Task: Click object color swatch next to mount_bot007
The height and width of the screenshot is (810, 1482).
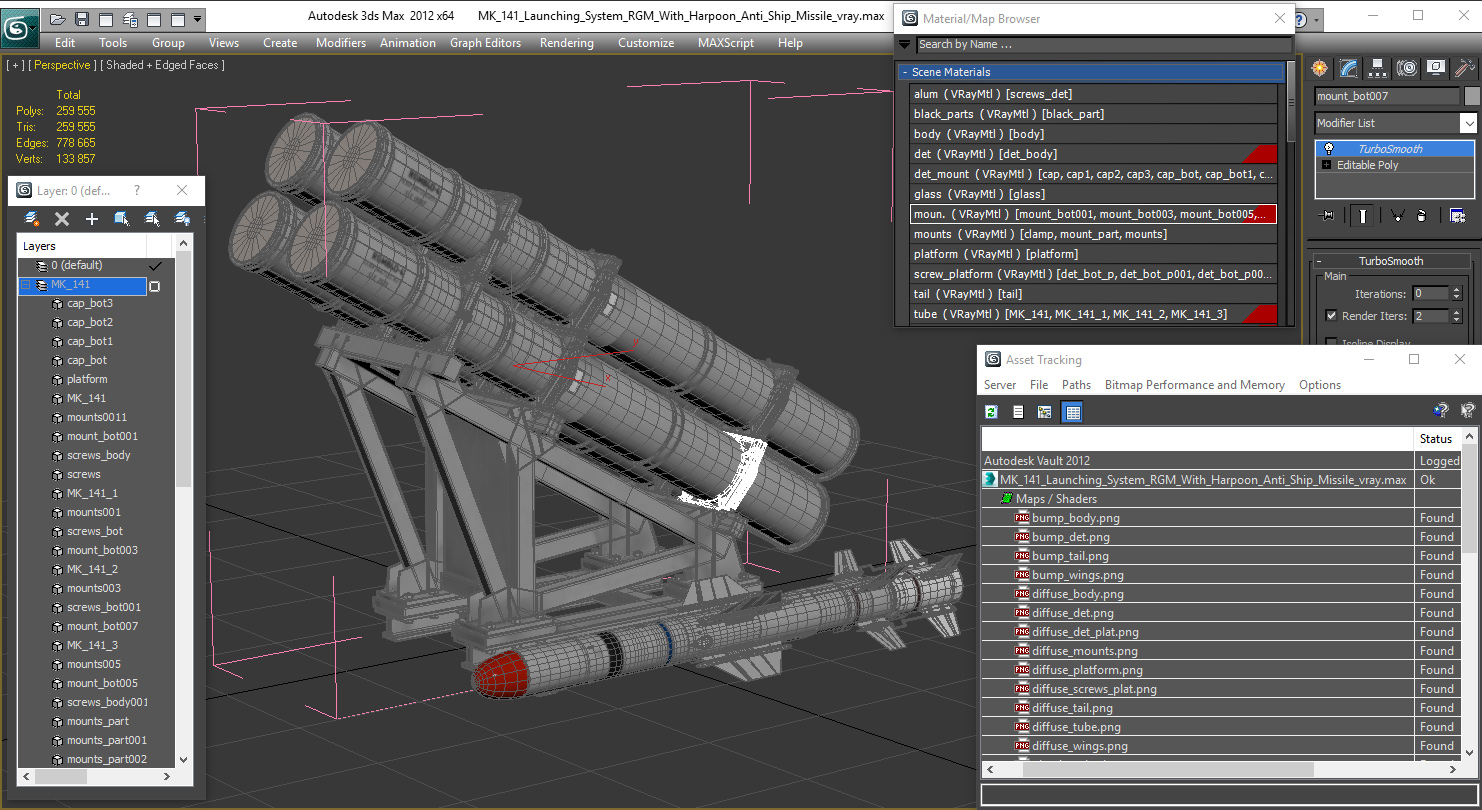Action: [x=1472, y=96]
